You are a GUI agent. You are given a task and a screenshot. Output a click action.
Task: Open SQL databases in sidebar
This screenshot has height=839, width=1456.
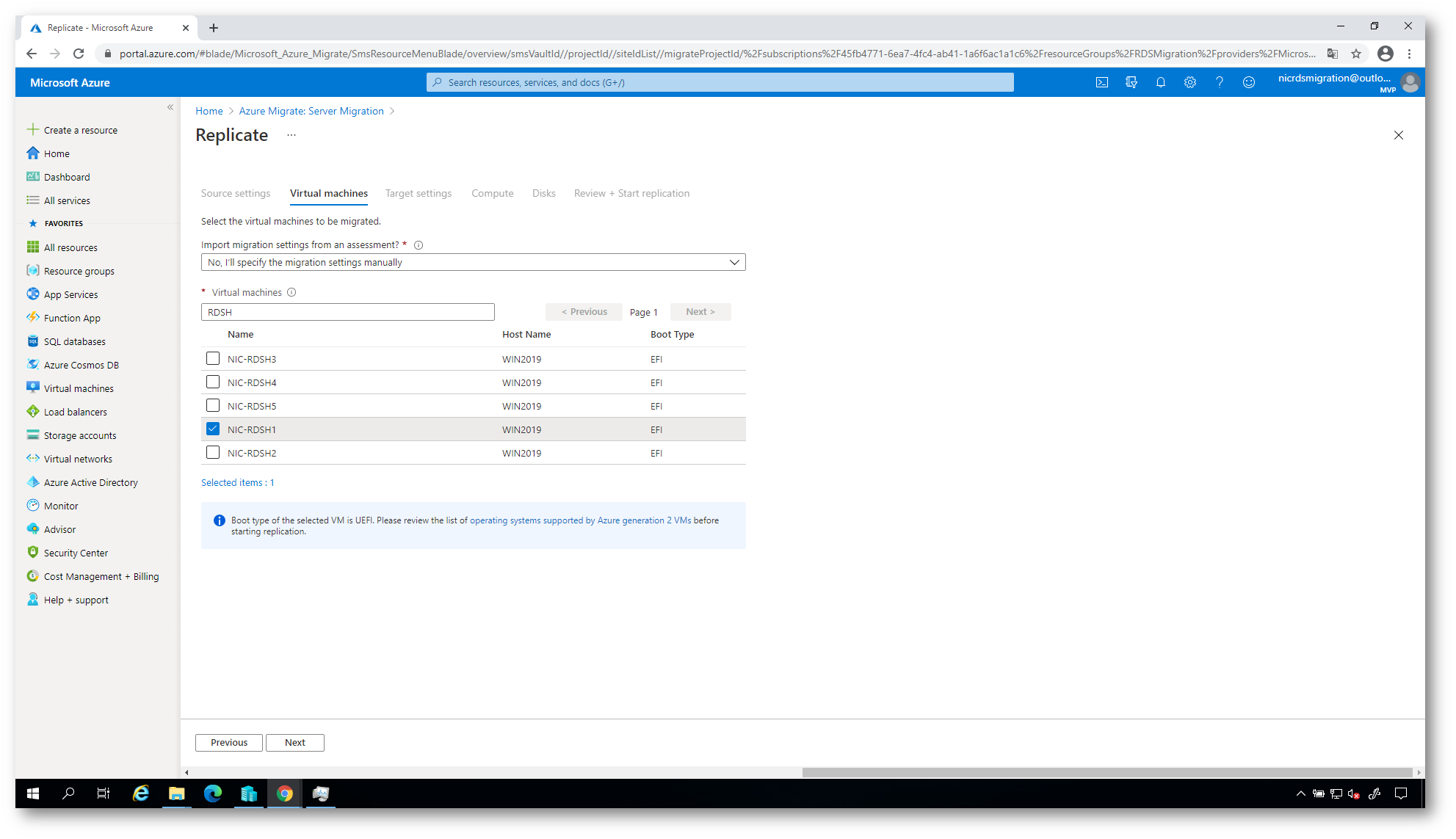[x=74, y=341]
